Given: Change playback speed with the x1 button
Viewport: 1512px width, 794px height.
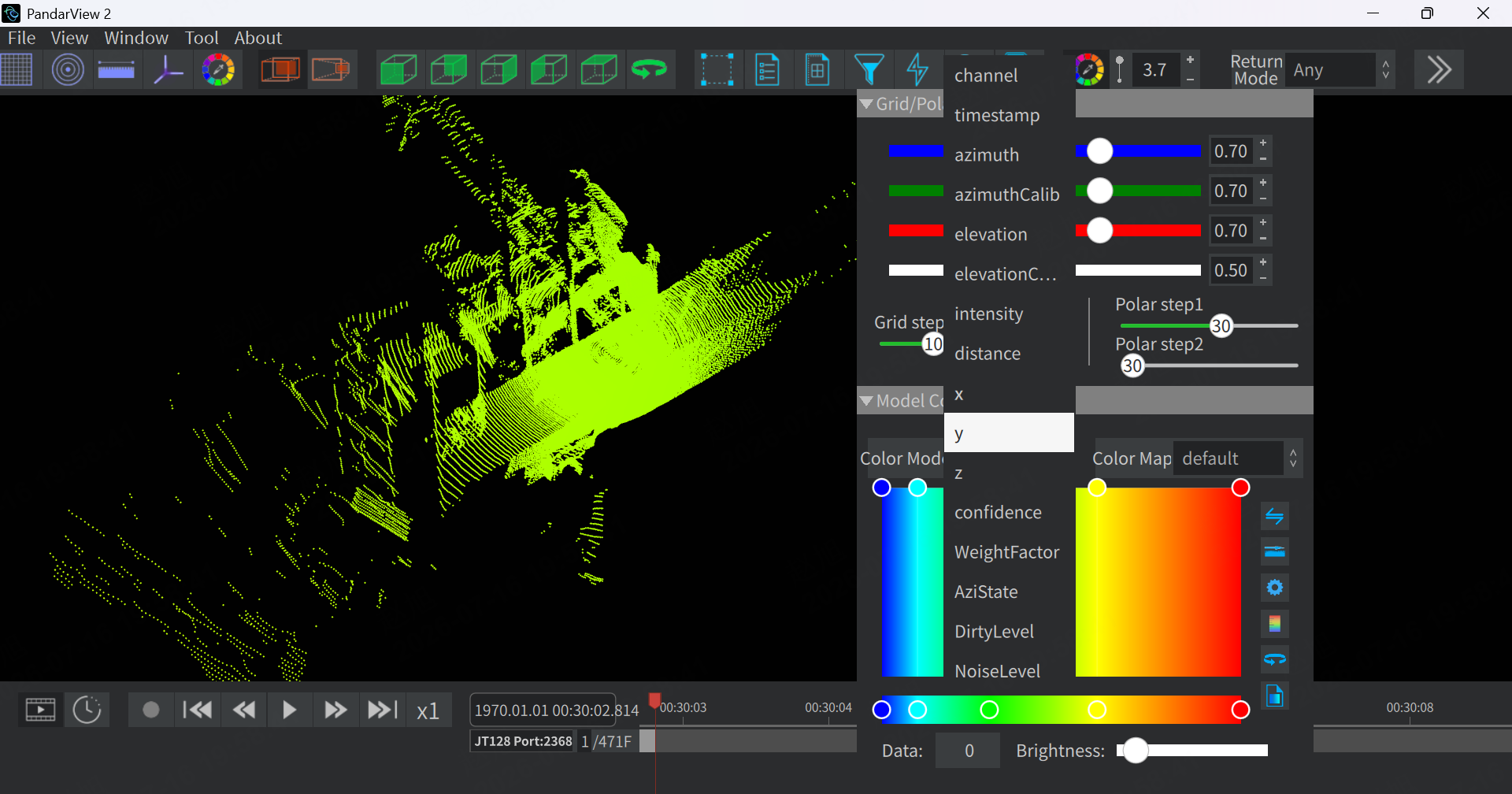Looking at the screenshot, I should [428, 711].
